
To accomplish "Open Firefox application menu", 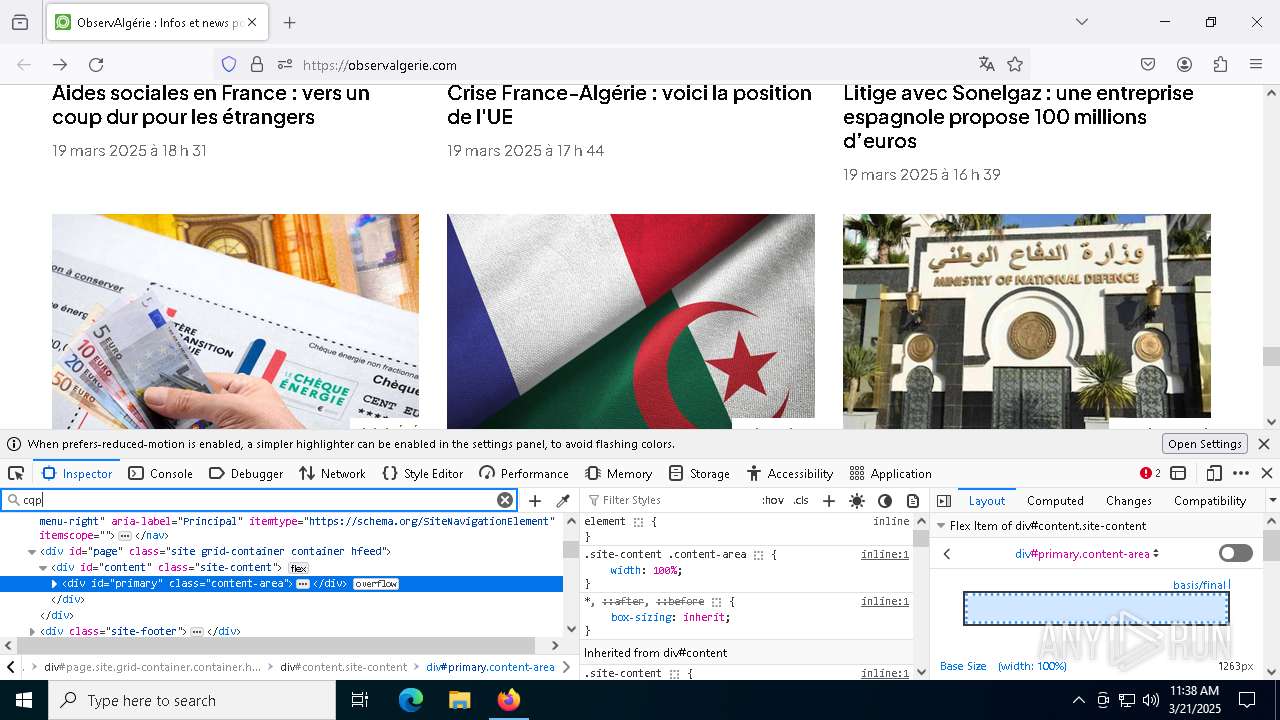I will (x=1256, y=65).
